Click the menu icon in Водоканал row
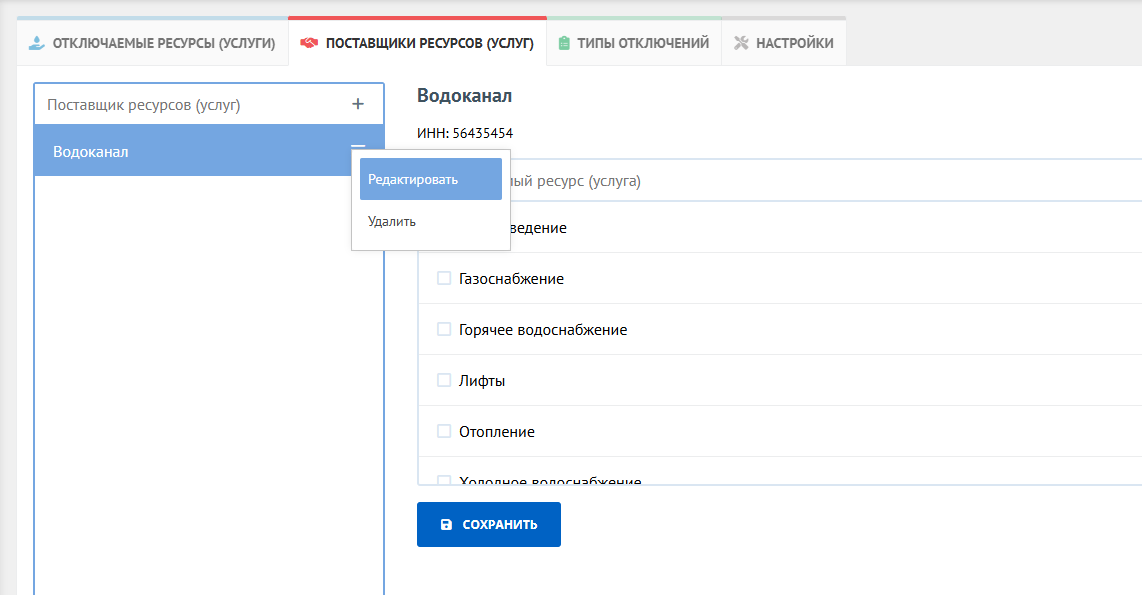The width and height of the screenshot is (1142, 595). click(358, 146)
